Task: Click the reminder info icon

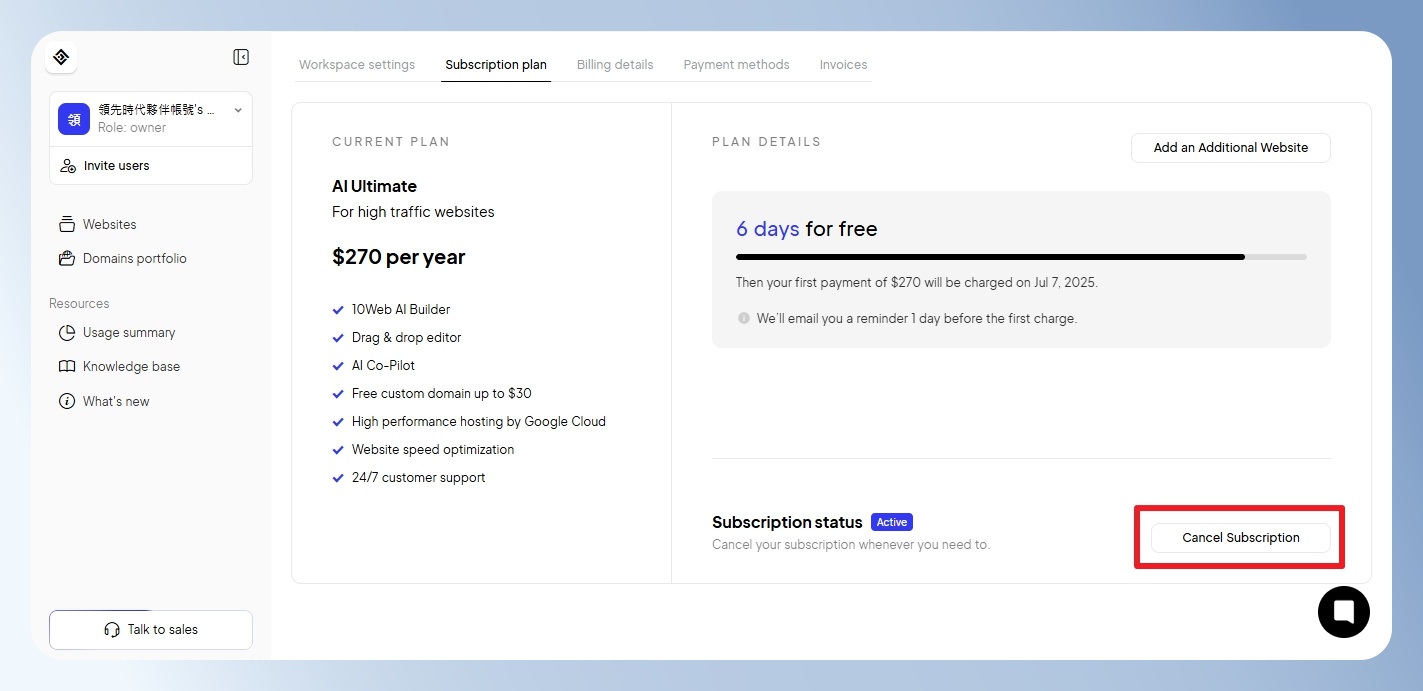Action: click(743, 318)
